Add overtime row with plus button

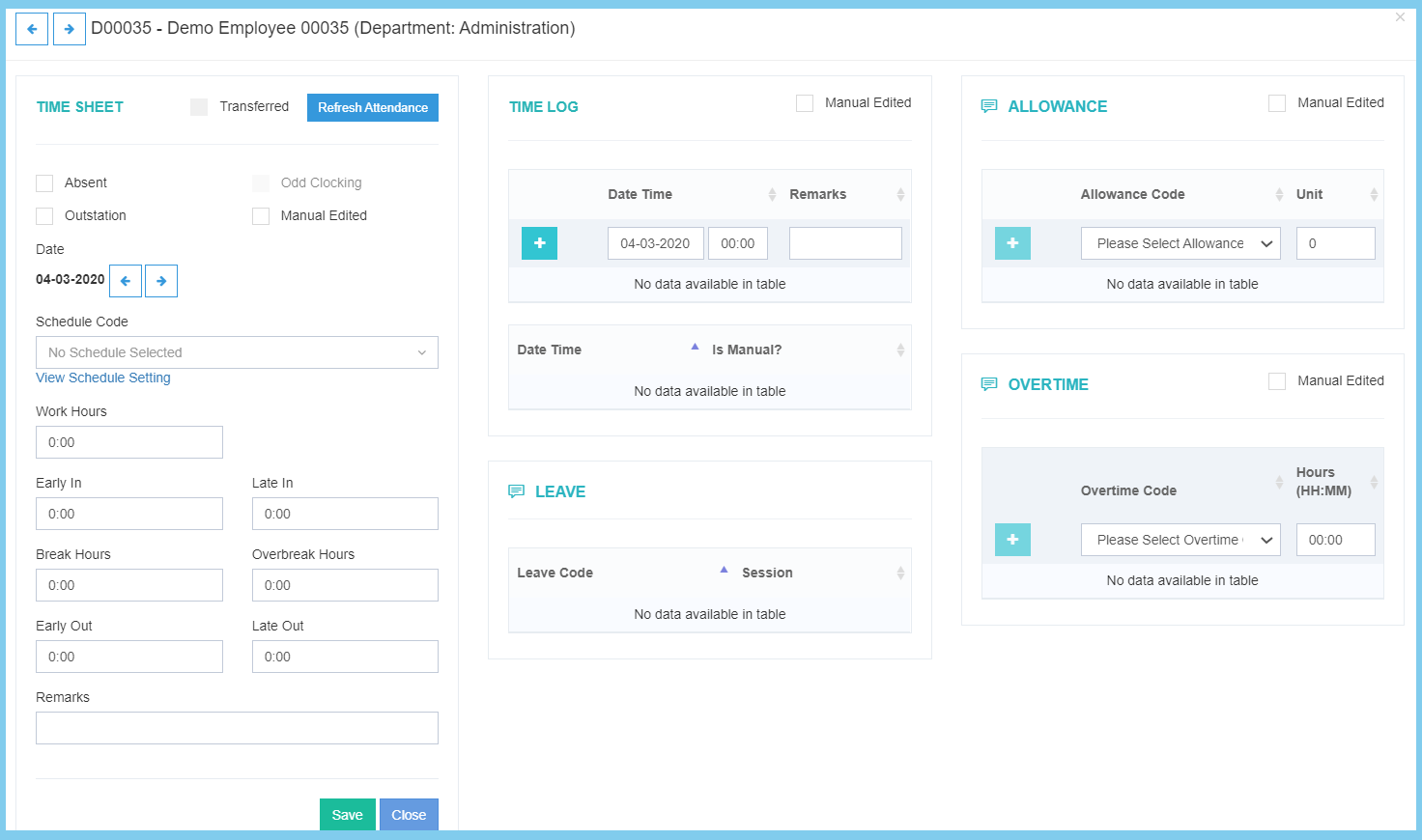(1012, 540)
